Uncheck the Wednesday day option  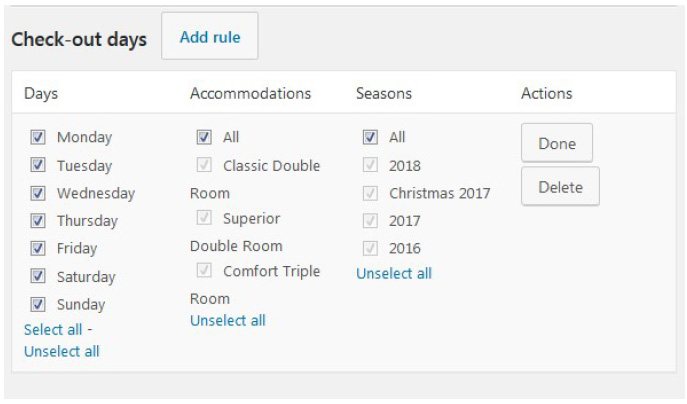(38, 193)
